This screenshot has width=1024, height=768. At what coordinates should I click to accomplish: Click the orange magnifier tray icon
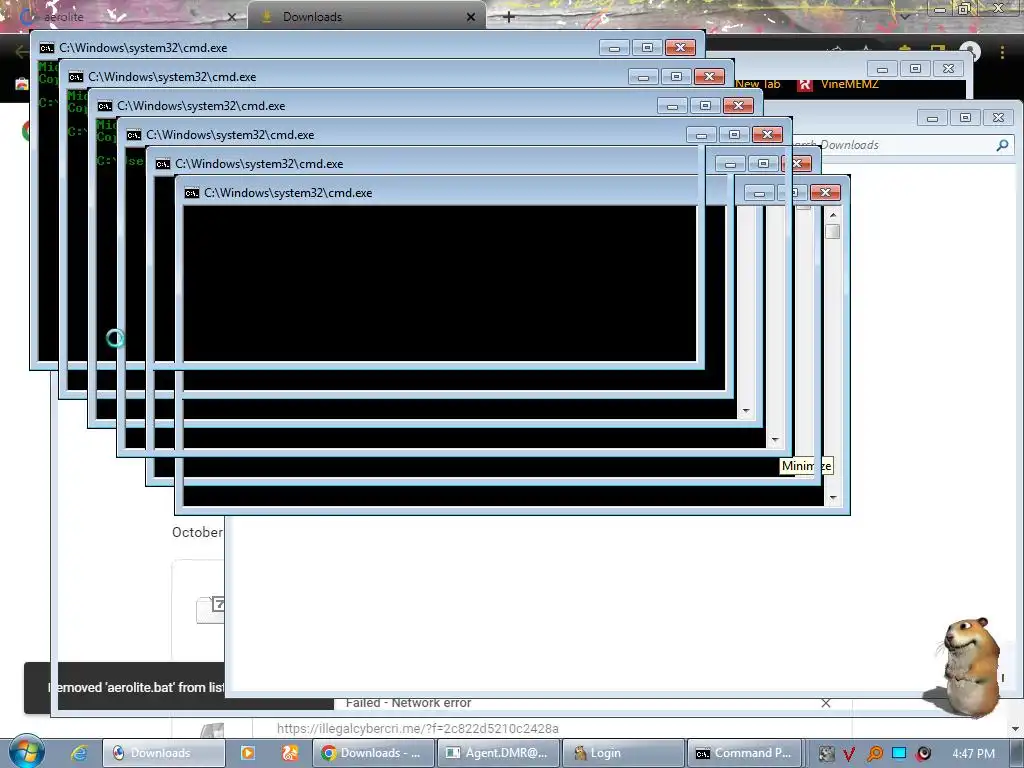pyautogui.click(x=874, y=754)
